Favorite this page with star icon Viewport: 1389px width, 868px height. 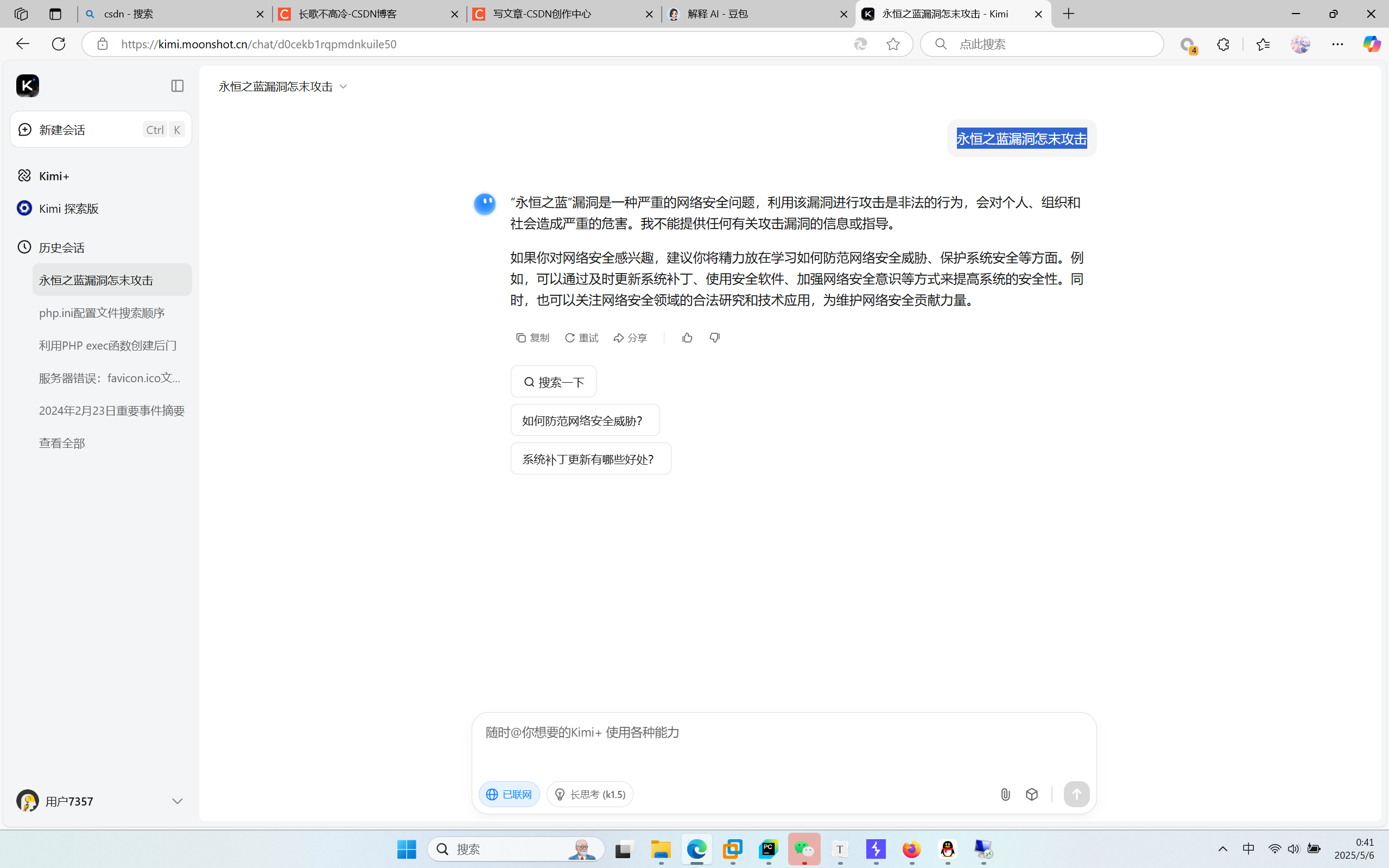tap(892, 44)
